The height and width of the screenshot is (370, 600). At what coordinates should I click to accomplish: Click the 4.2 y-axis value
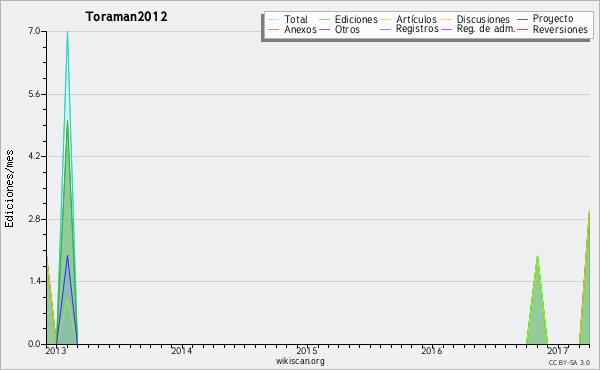point(34,156)
